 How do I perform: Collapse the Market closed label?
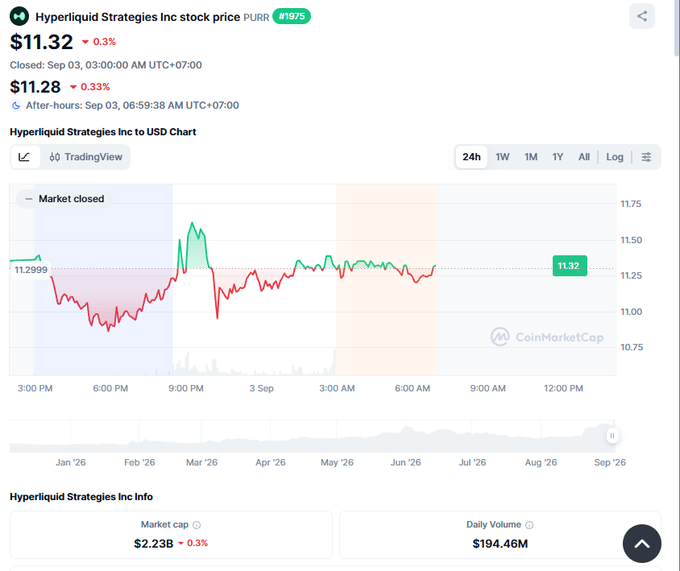65,199
